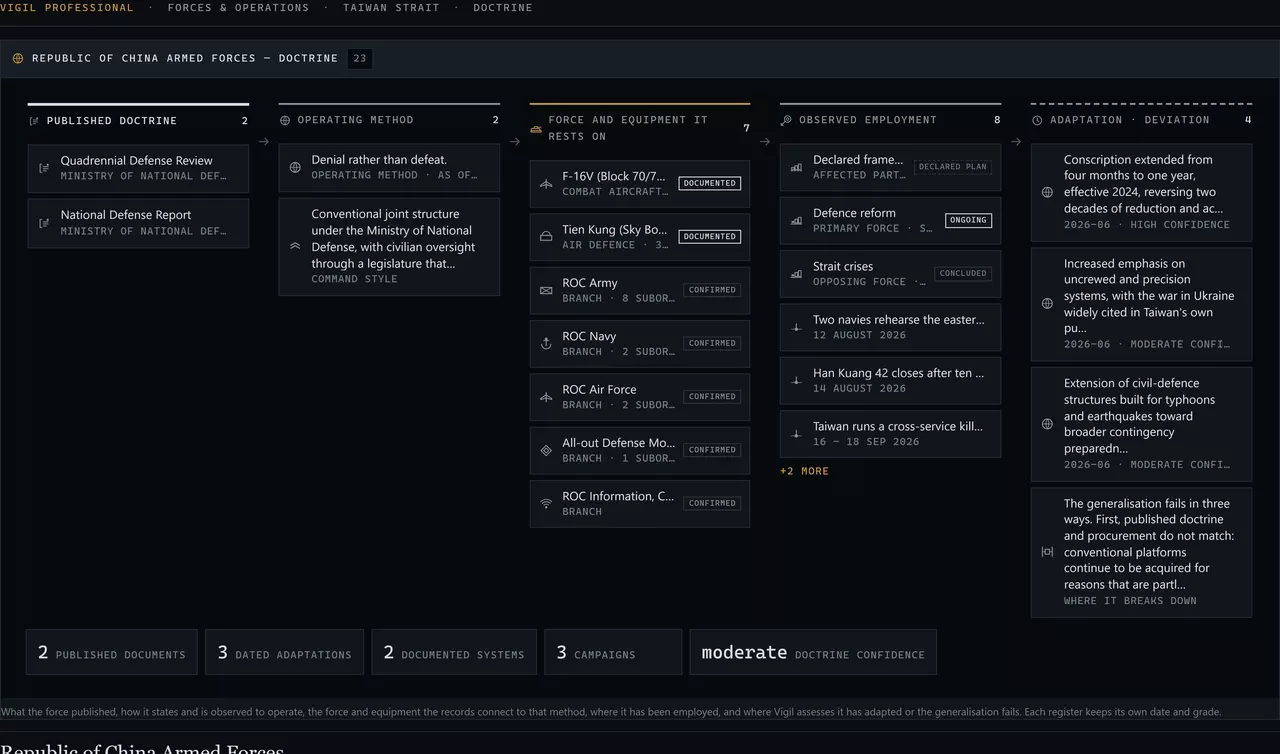Screen dimensions: 1280x754
Task: Click the aircraft icon on F-16V card
Action: 546,184
